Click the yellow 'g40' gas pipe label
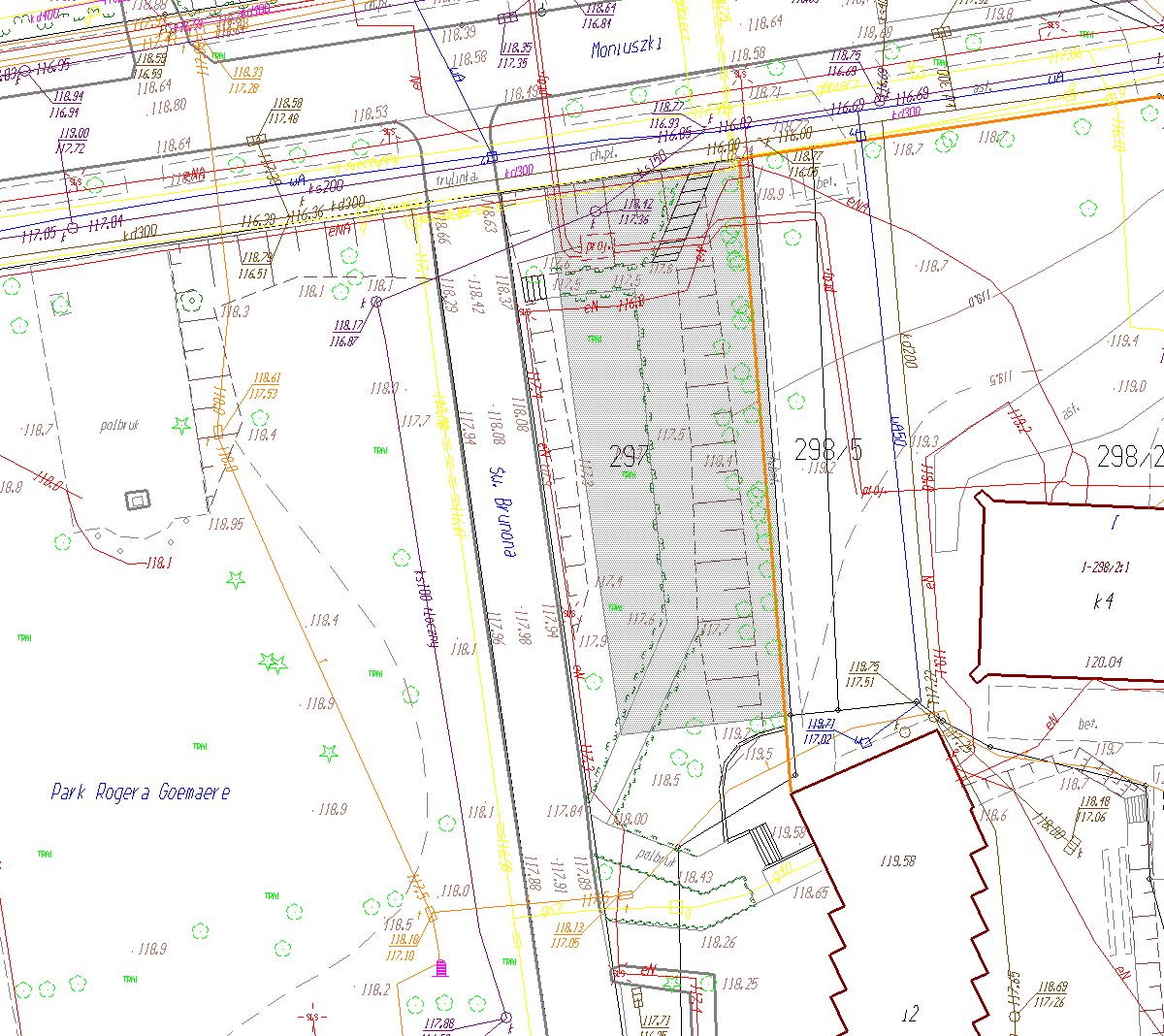Viewport: 1164px width, 1036px height. point(784,869)
